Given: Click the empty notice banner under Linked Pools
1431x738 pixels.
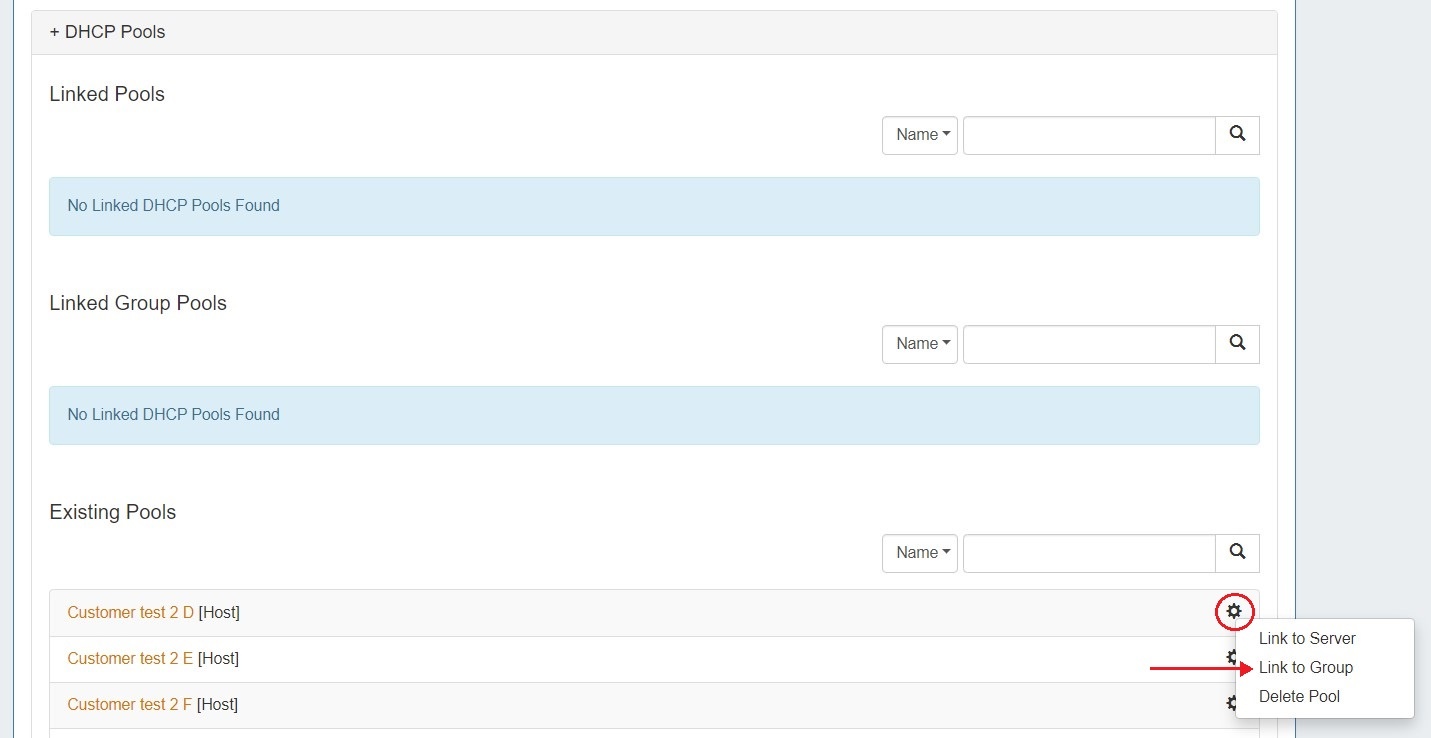Looking at the screenshot, I should 654,206.
